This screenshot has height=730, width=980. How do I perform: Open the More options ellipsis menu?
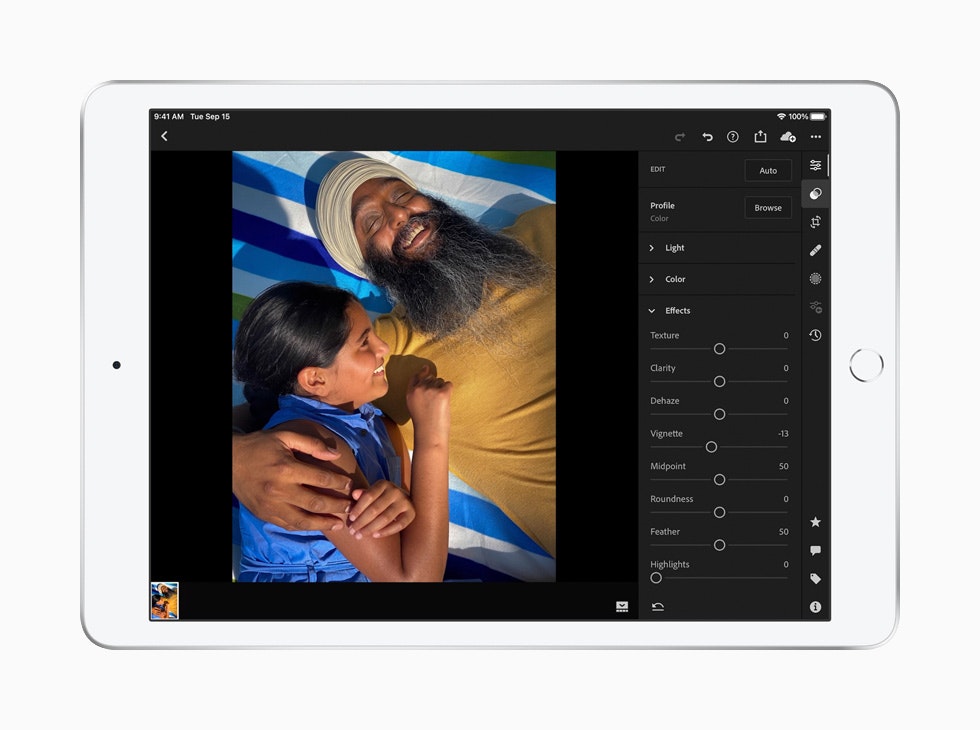point(815,137)
